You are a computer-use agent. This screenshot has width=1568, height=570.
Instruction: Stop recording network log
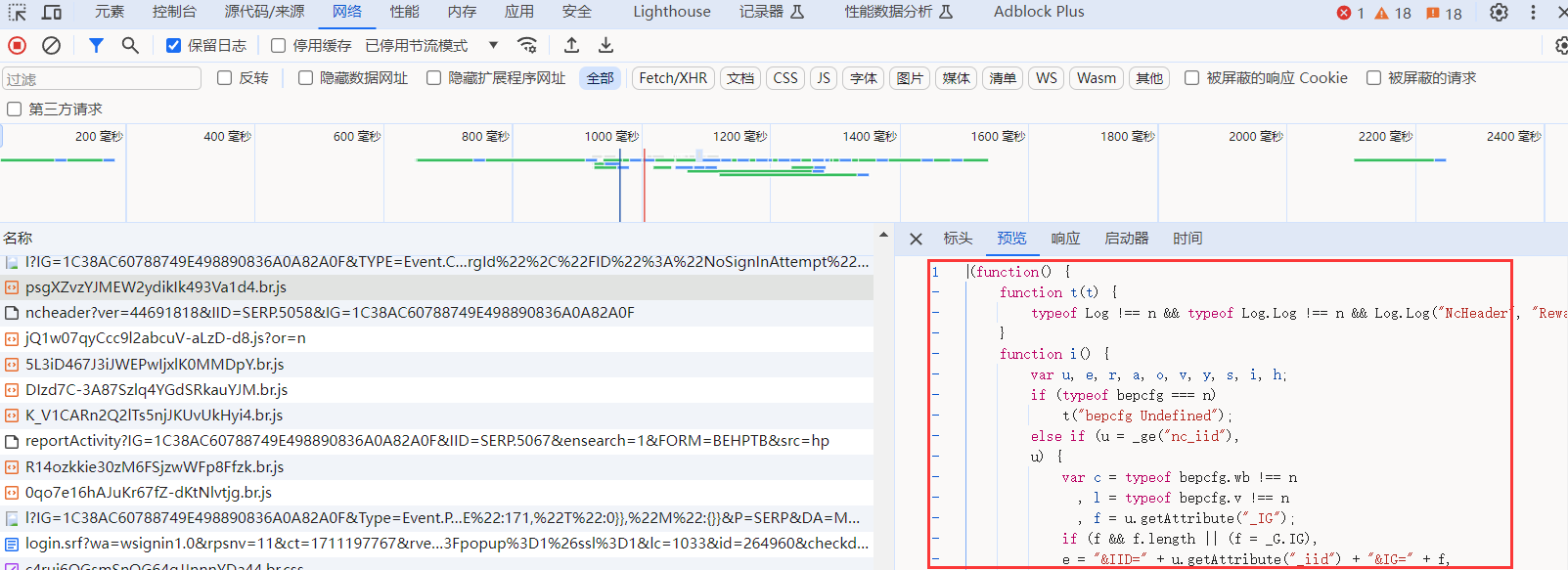[x=18, y=45]
